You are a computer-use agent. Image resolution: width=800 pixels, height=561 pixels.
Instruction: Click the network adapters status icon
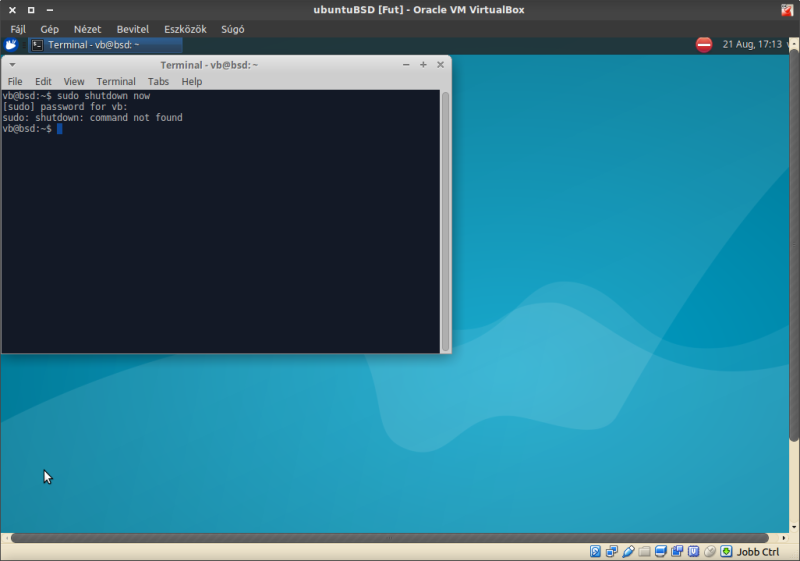[x=612, y=551]
